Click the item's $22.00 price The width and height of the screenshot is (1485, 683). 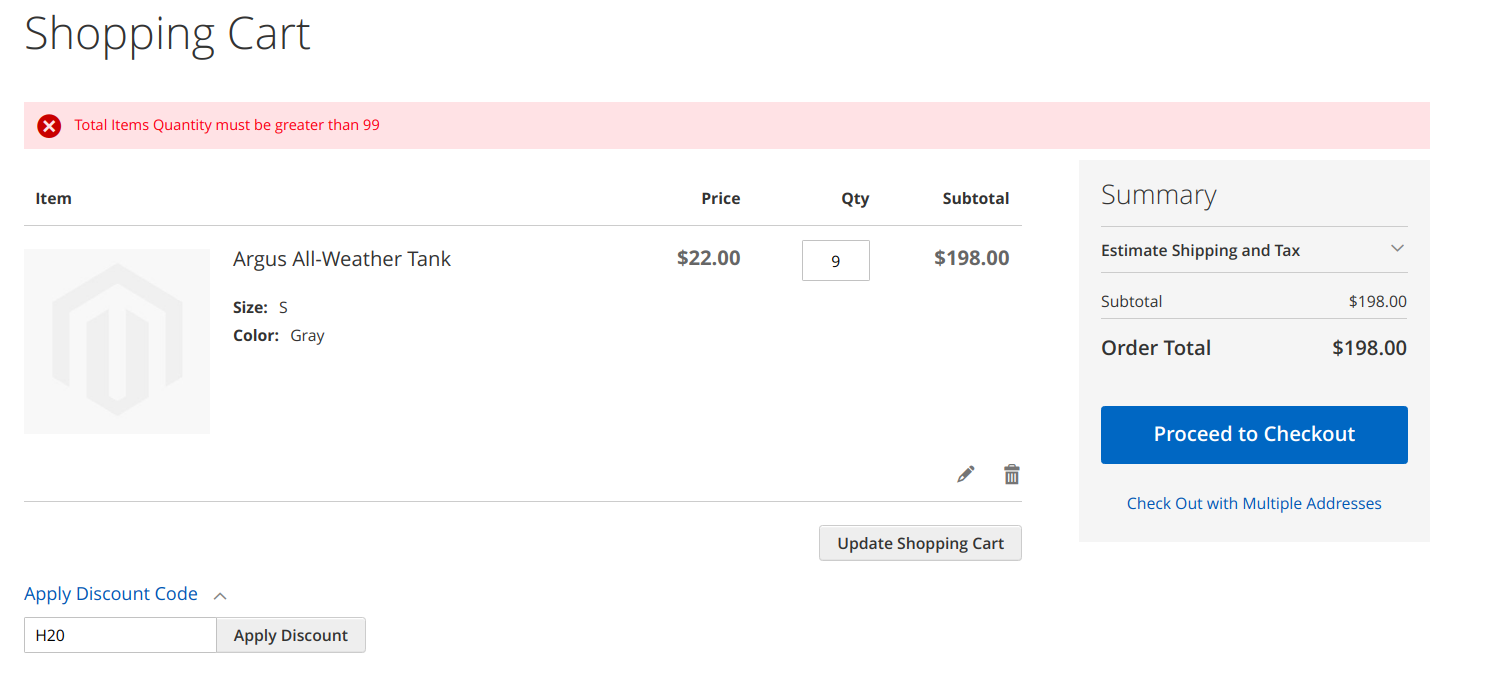point(708,258)
